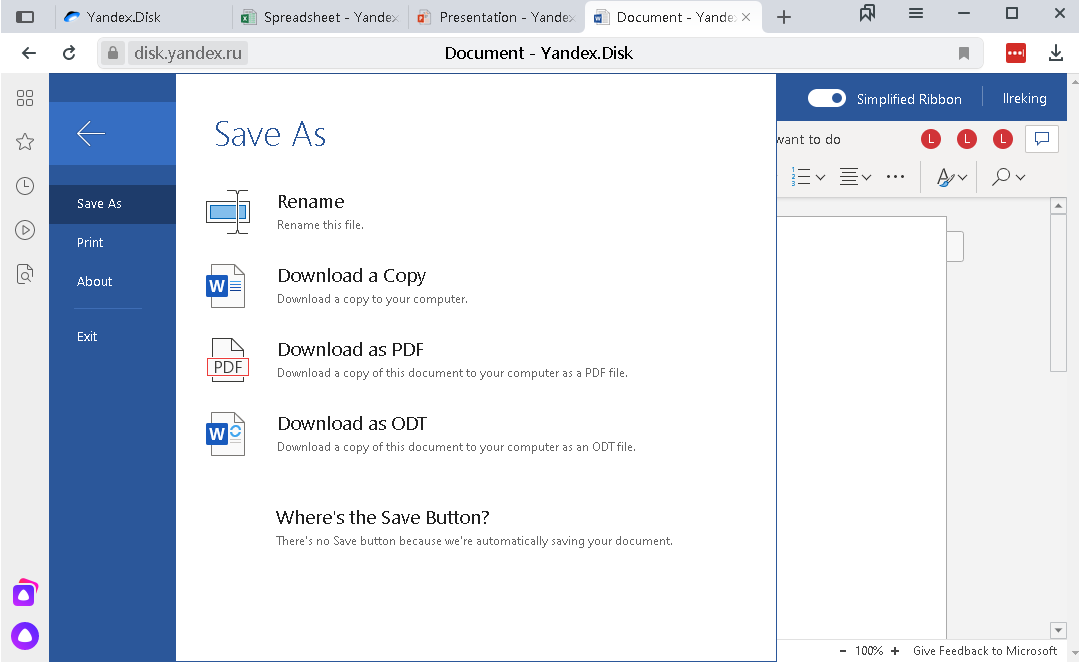This screenshot has height=662, width=1079.
Task: Open the Alice assistant icon in sidebar
Action: coord(25,636)
